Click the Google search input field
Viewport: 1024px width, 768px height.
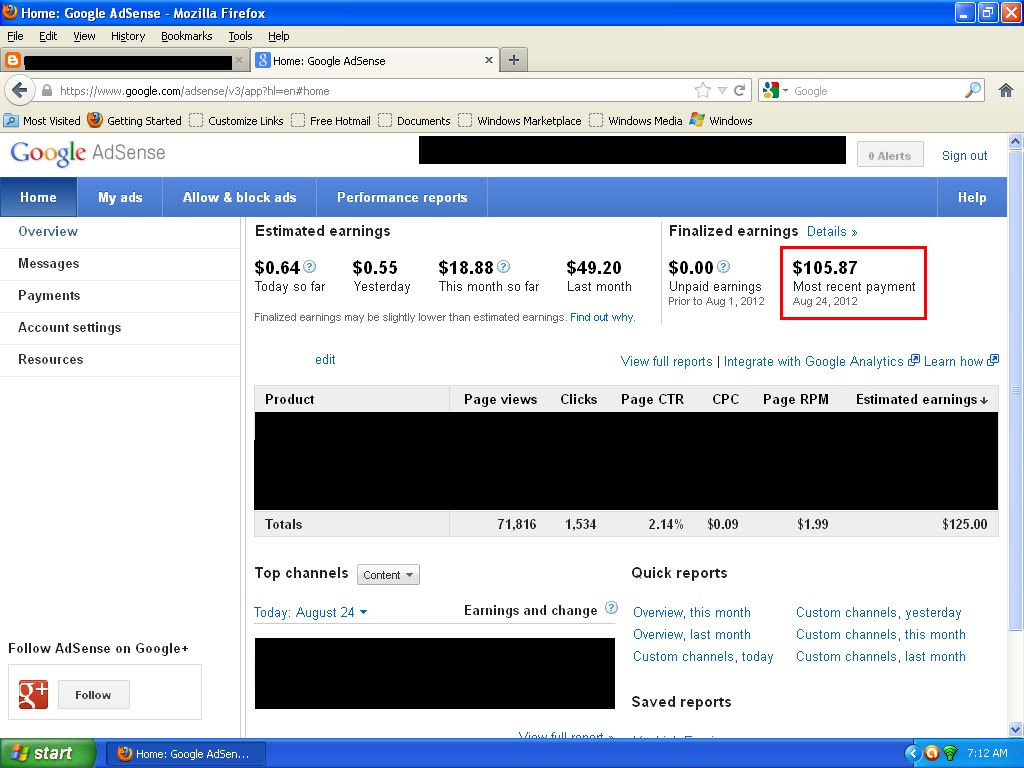pyautogui.click(x=876, y=91)
